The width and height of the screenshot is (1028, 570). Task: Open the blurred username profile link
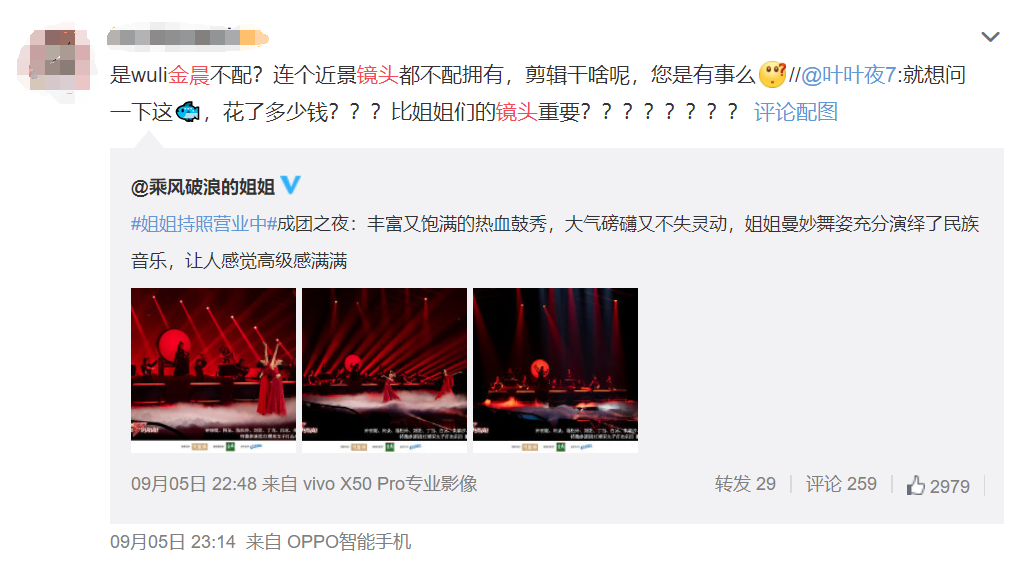(188, 37)
